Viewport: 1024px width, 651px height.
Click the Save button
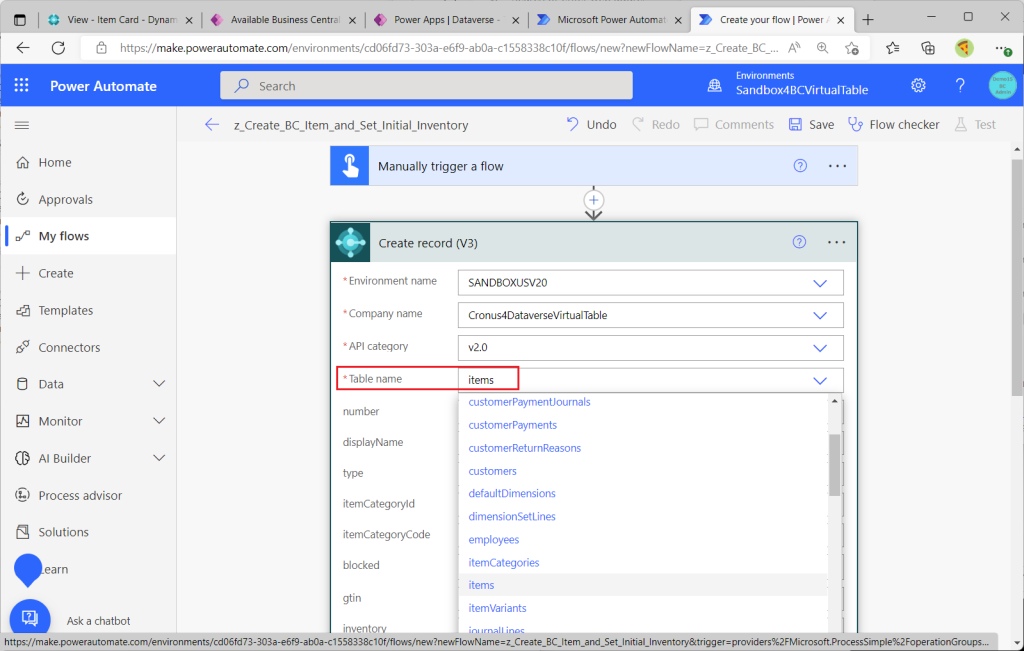pos(811,125)
